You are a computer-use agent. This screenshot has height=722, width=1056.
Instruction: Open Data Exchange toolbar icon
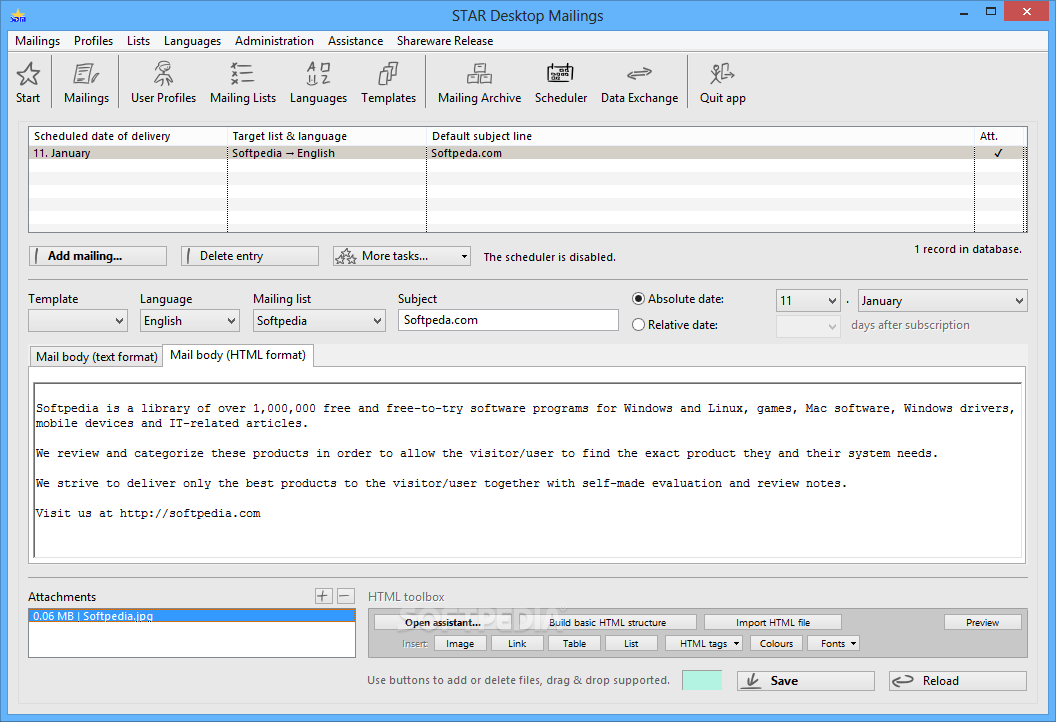coord(639,74)
